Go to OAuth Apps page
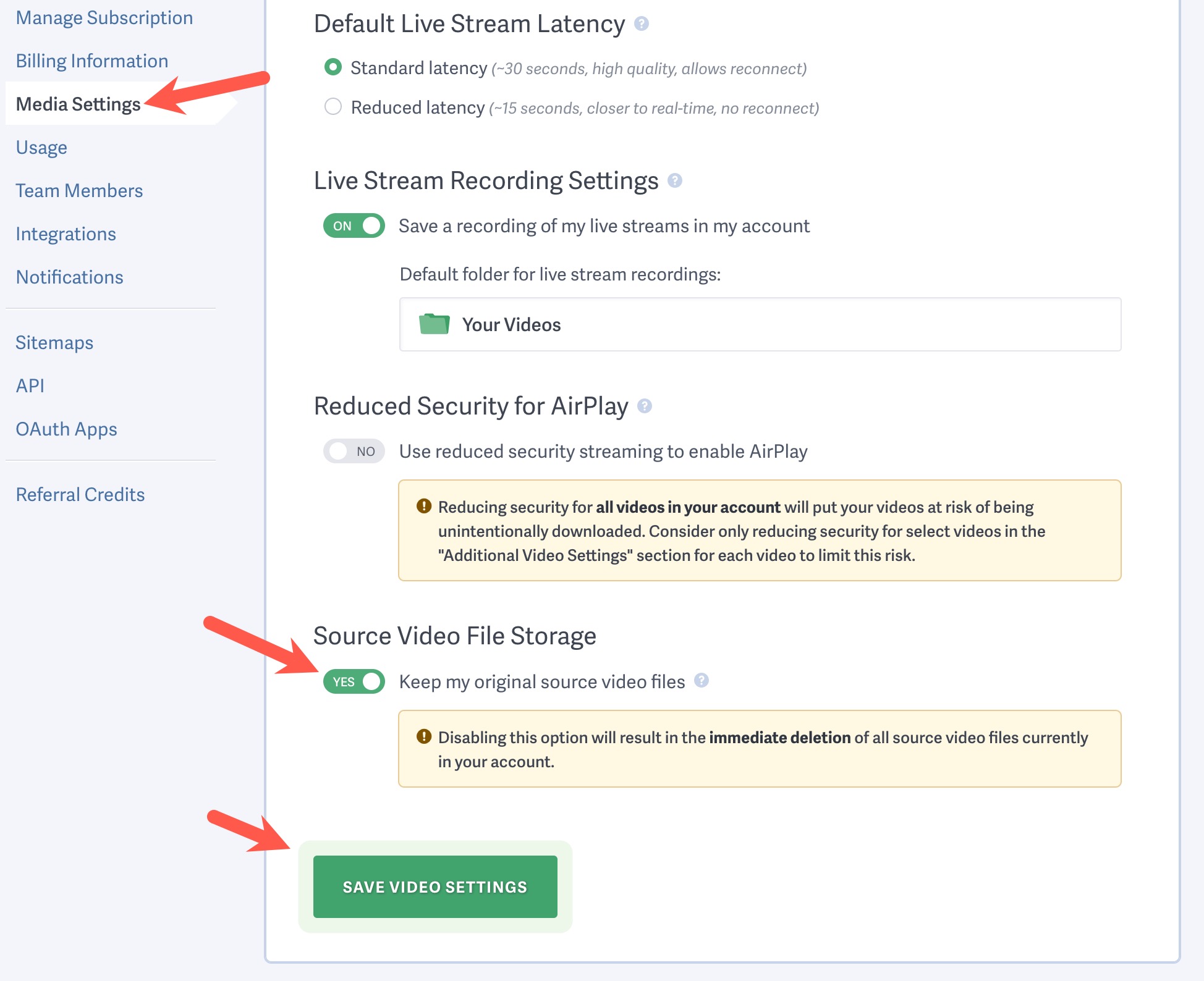 (x=66, y=429)
